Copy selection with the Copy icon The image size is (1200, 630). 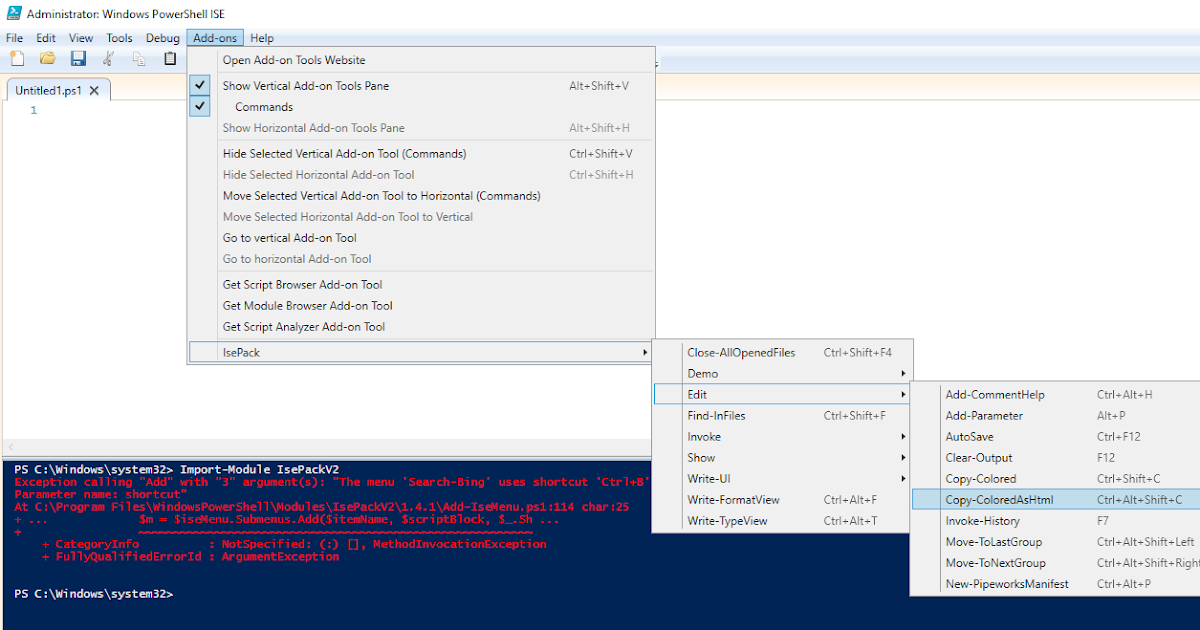tap(139, 58)
